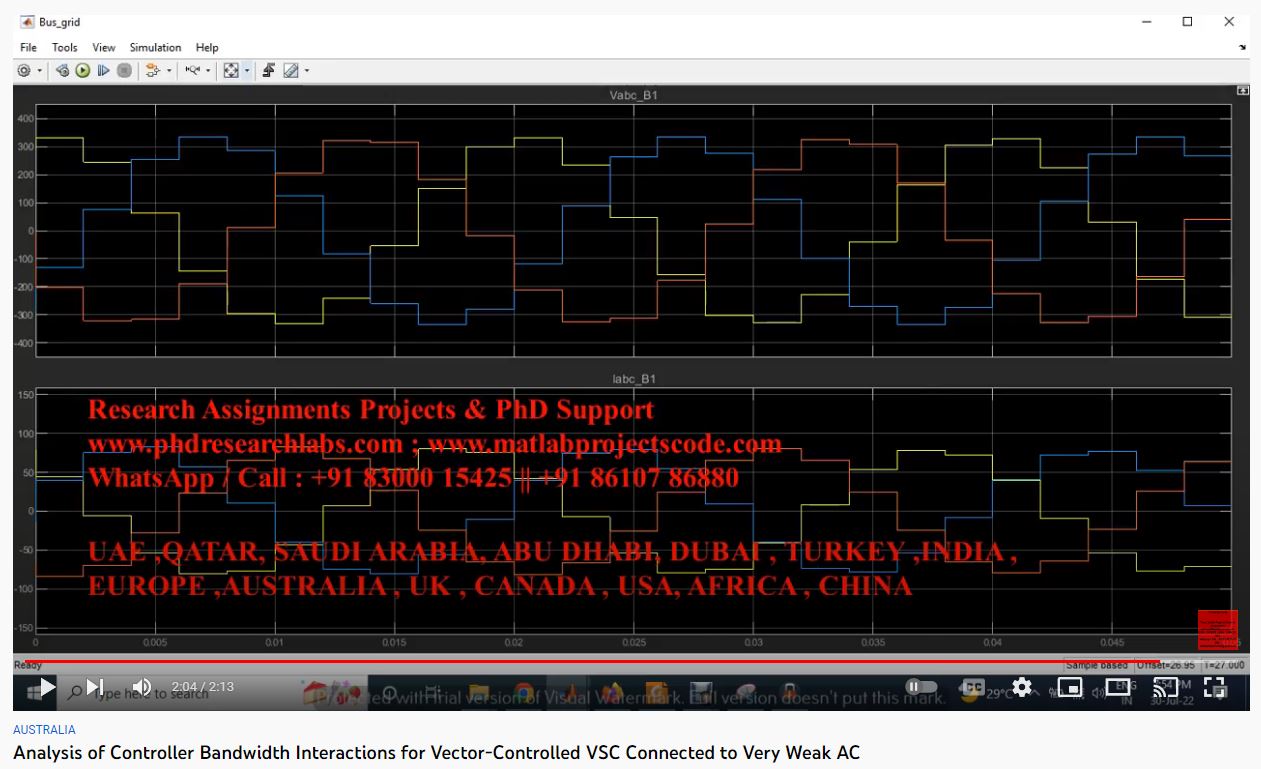Open the Tools menu
The width and height of the screenshot is (1261, 769).
pyautogui.click(x=65, y=47)
